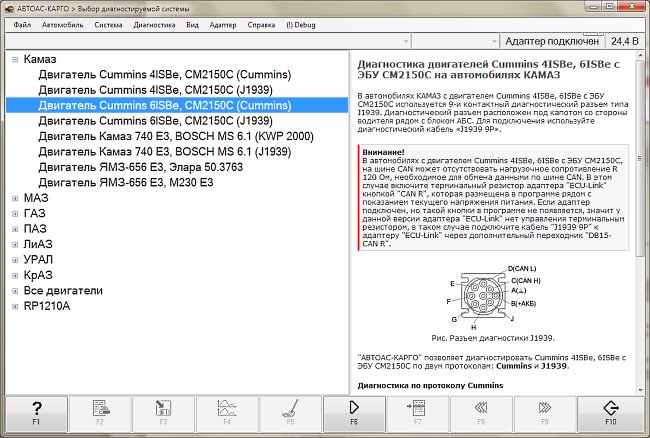
Task: Expand the ГАЗ tree node
Action: coord(15,213)
